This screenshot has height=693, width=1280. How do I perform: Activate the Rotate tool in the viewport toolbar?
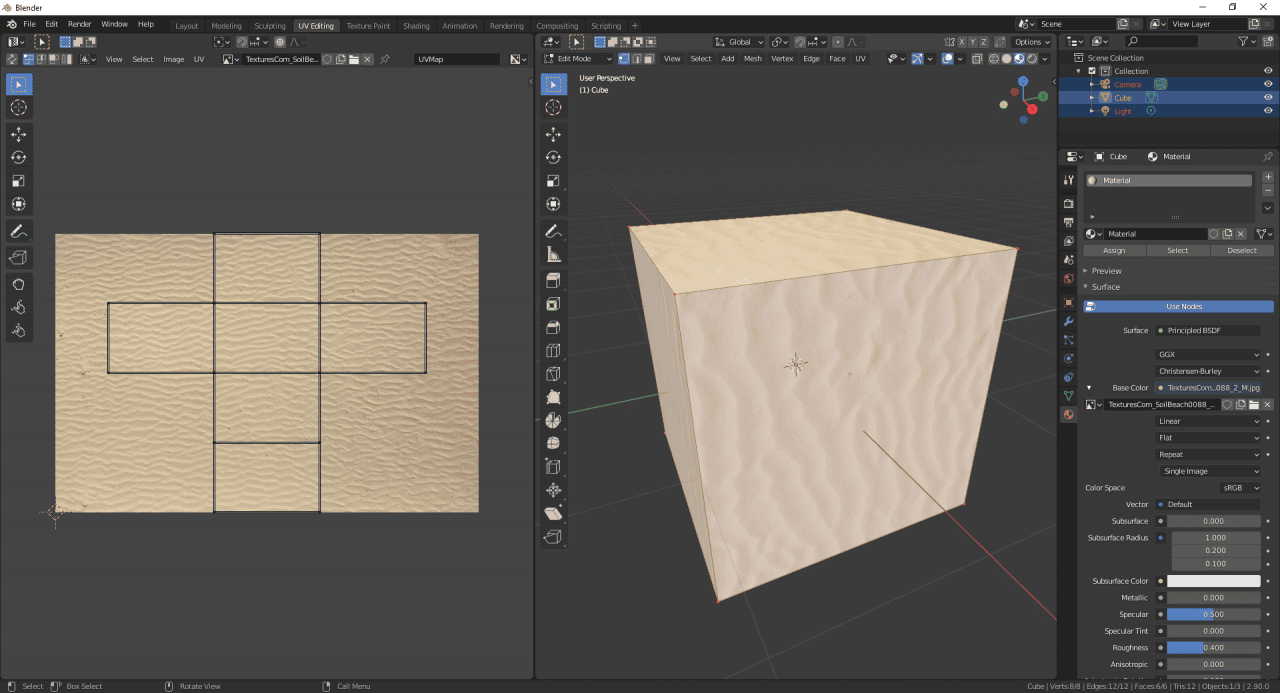coord(554,157)
